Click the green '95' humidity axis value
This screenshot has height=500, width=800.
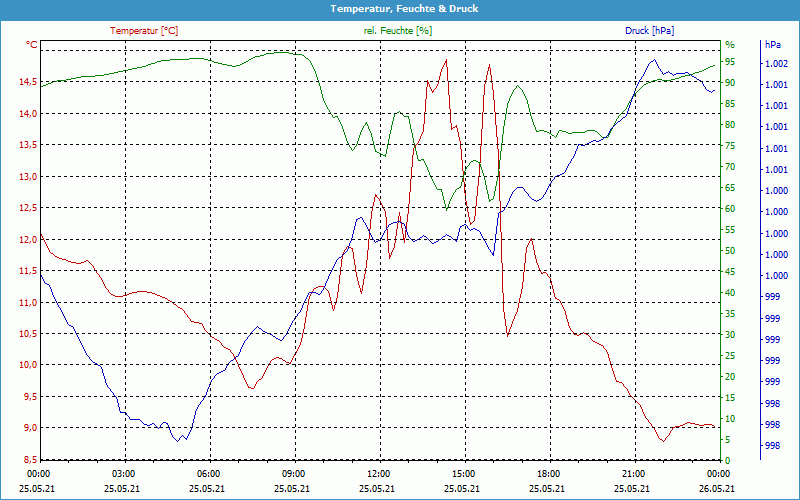tap(730, 62)
